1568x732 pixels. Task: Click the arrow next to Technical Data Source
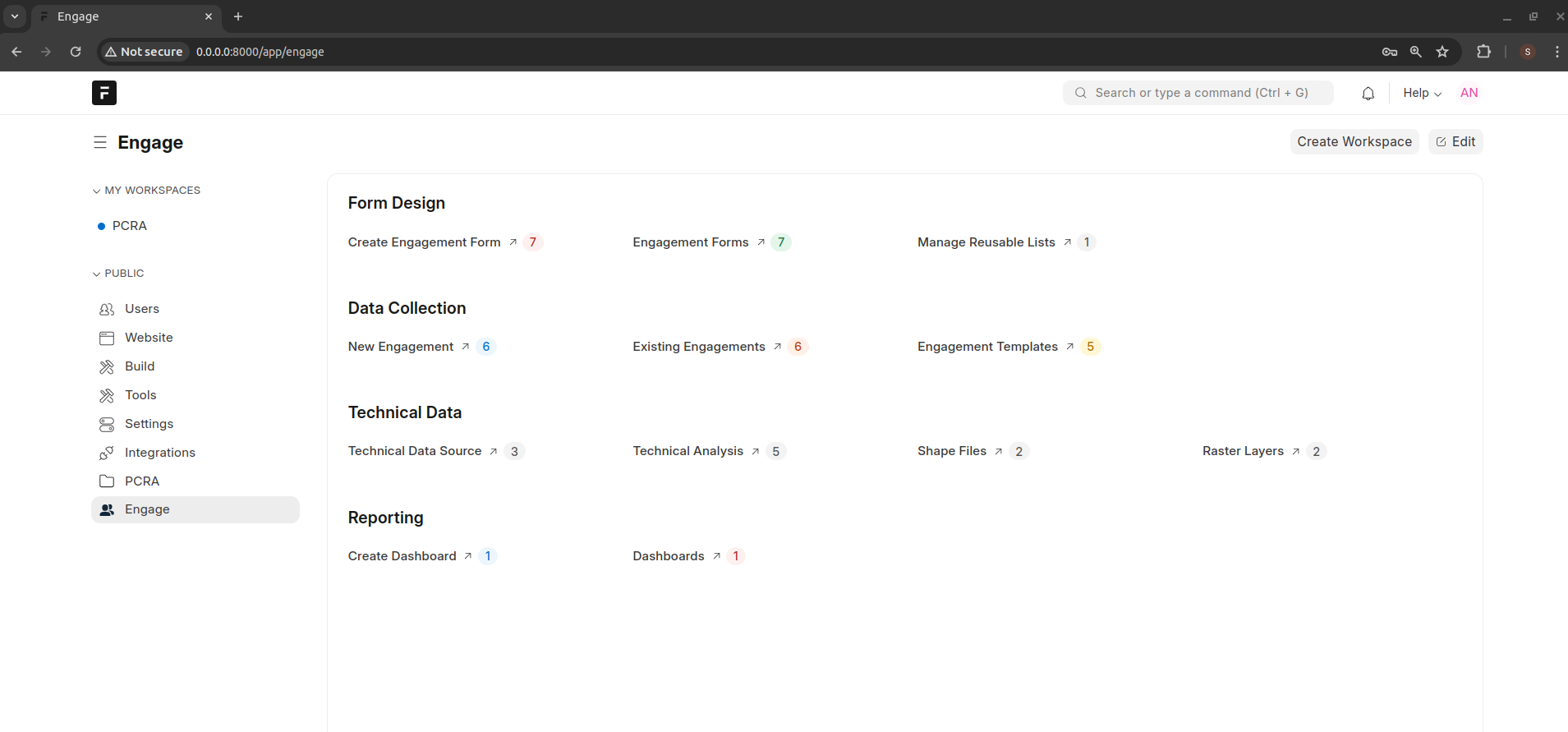coord(493,451)
